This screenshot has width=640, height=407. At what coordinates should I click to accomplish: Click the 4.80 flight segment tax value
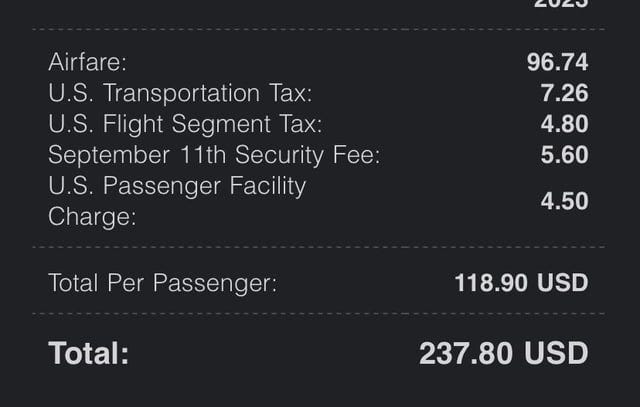click(564, 124)
